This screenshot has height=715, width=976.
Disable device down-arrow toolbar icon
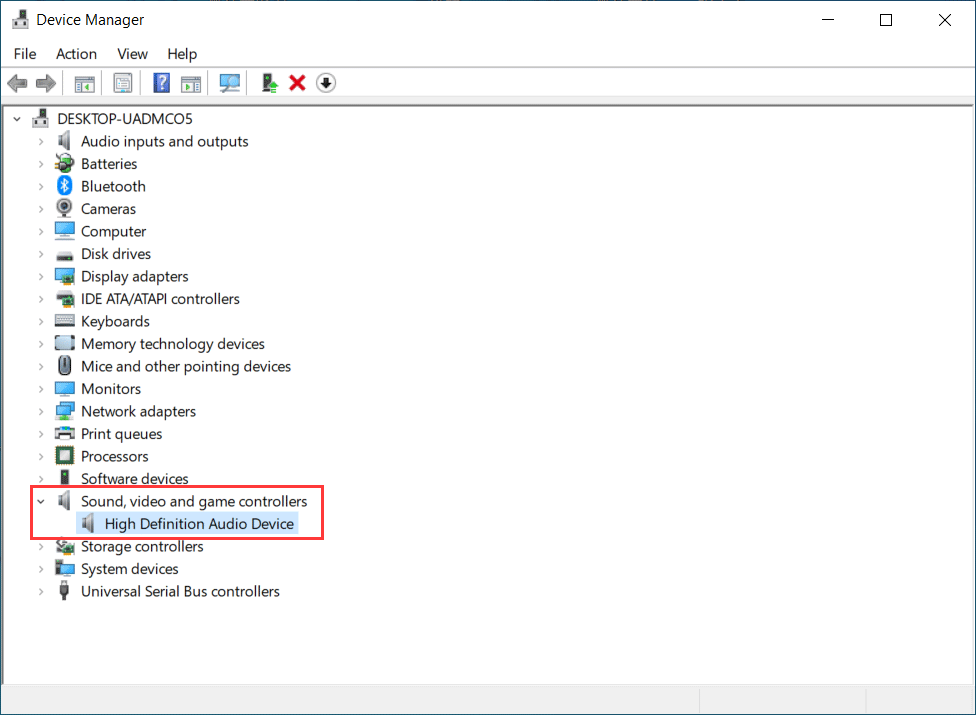pos(326,83)
